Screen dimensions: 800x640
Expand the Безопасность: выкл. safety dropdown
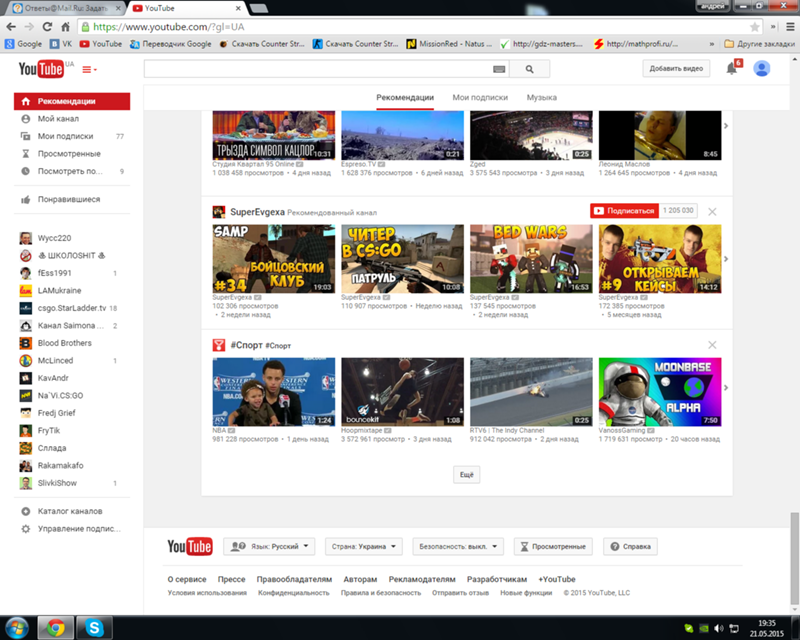tap(456, 547)
